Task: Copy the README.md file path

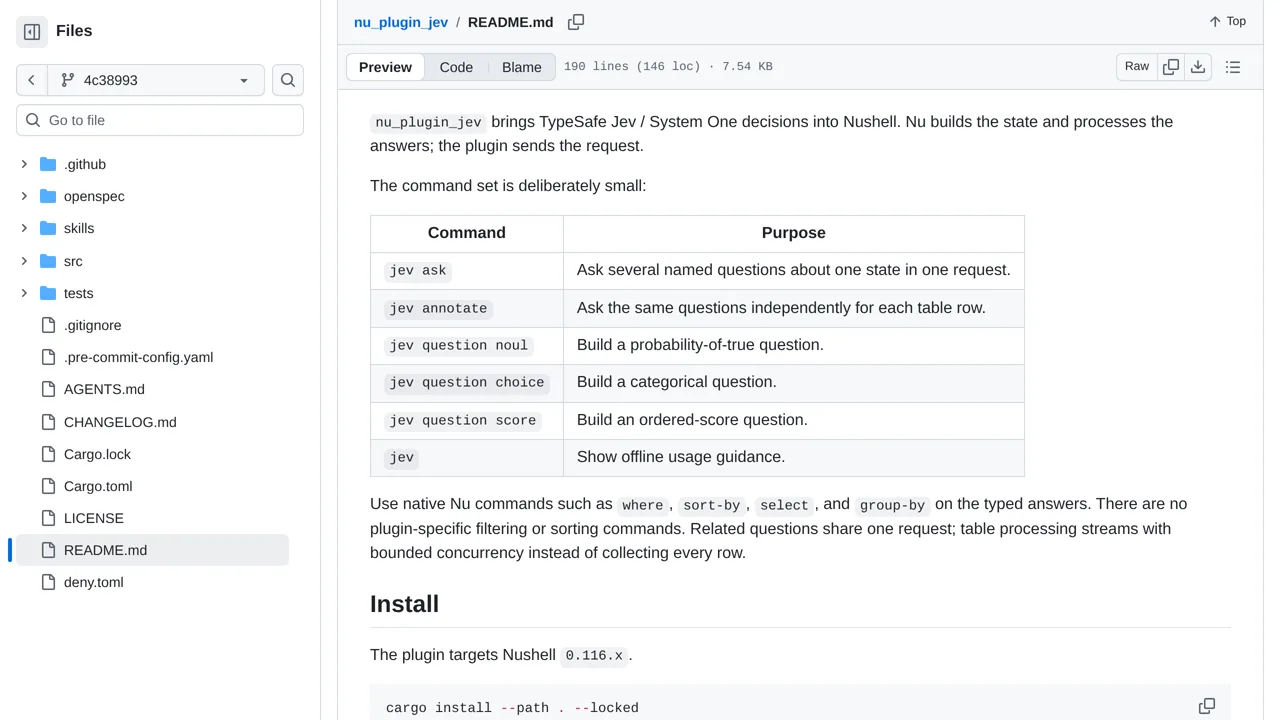Action: point(576,22)
